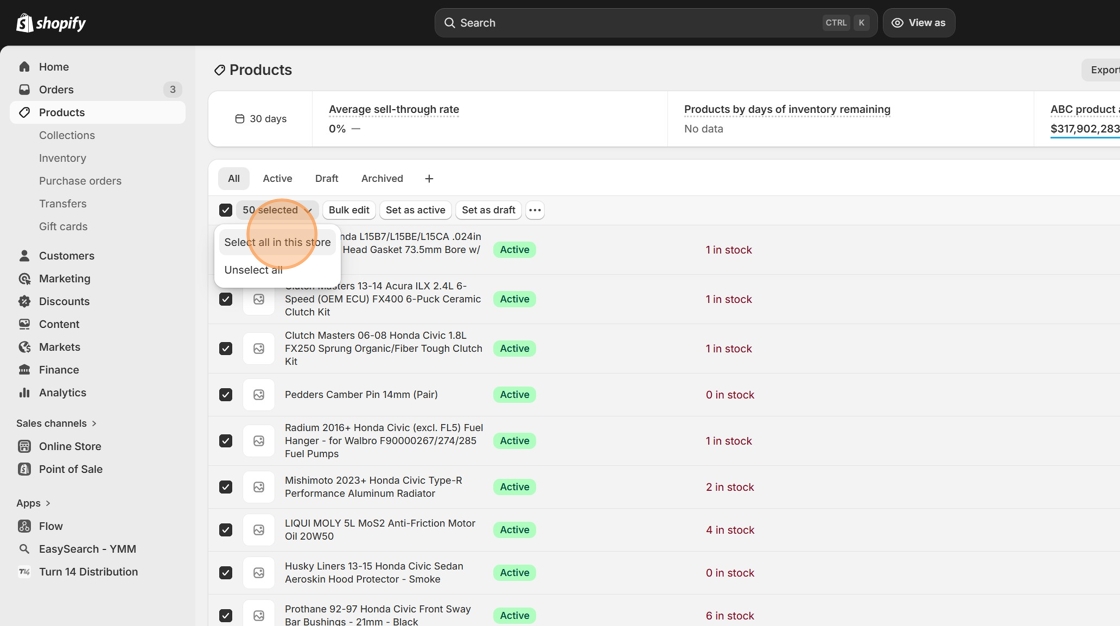Open the 30 days date range picker
This screenshot has width=1120, height=626.
261,119
